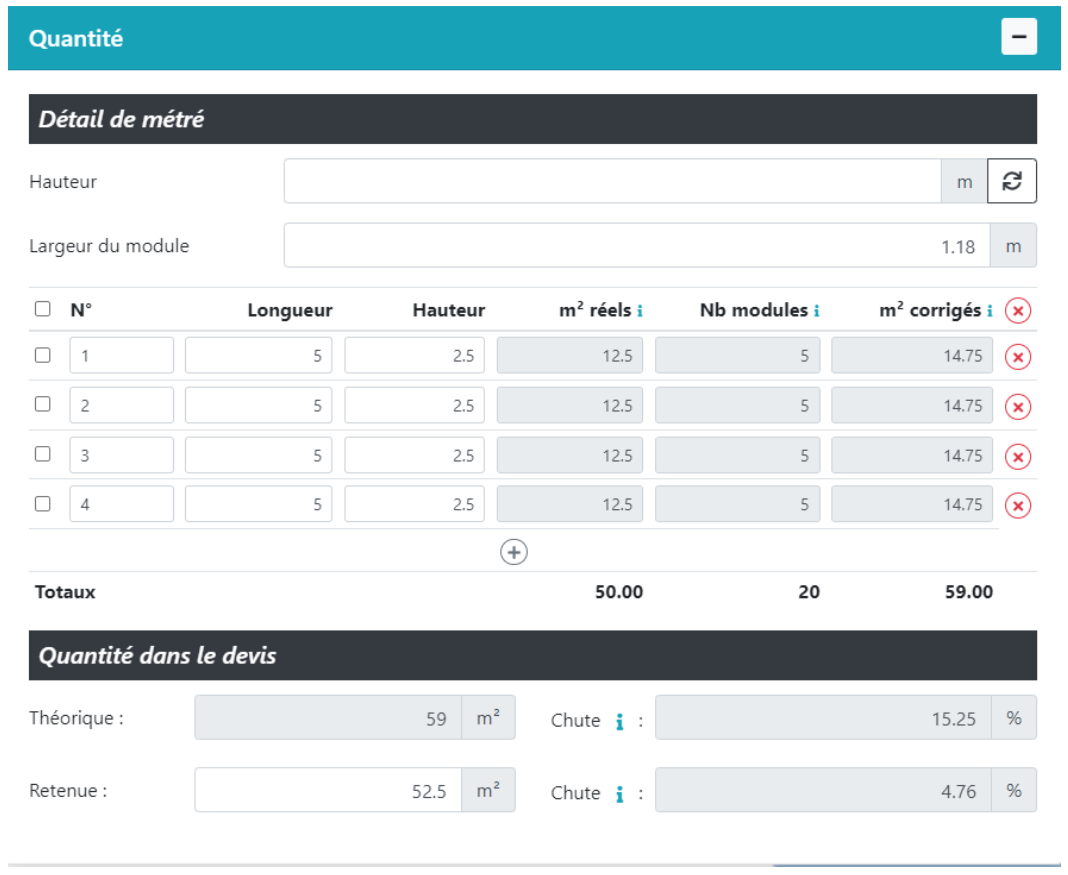Add a new row with plus icon
The width and height of the screenshot is (1068, 875).
tap(514, 552)
